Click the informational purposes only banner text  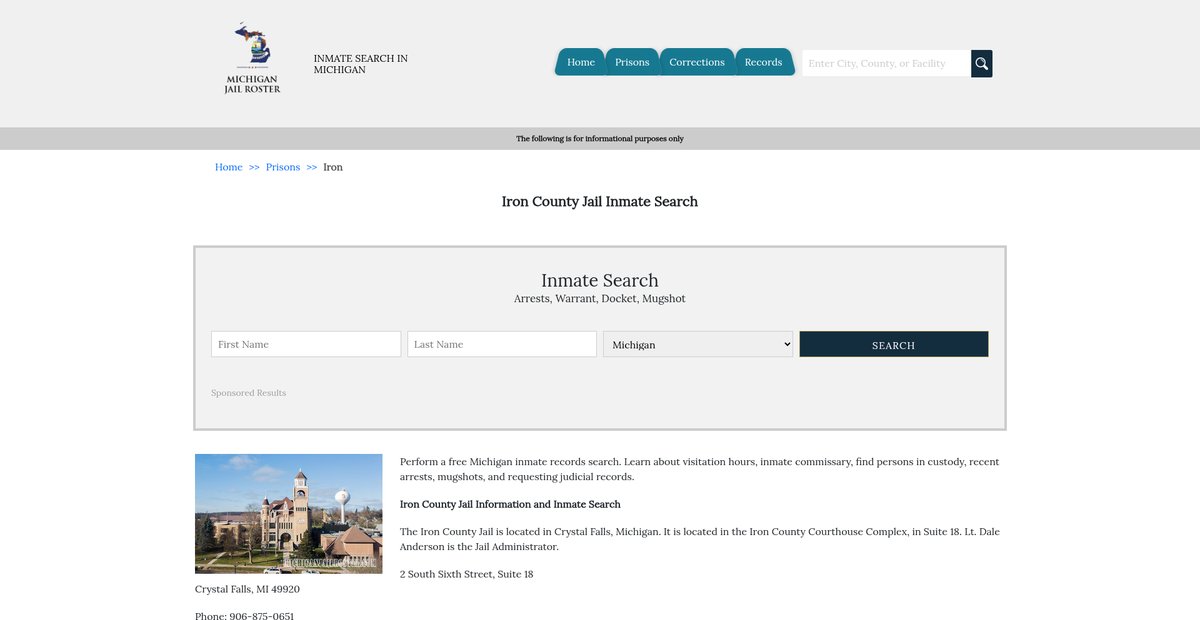click(600, 139)
